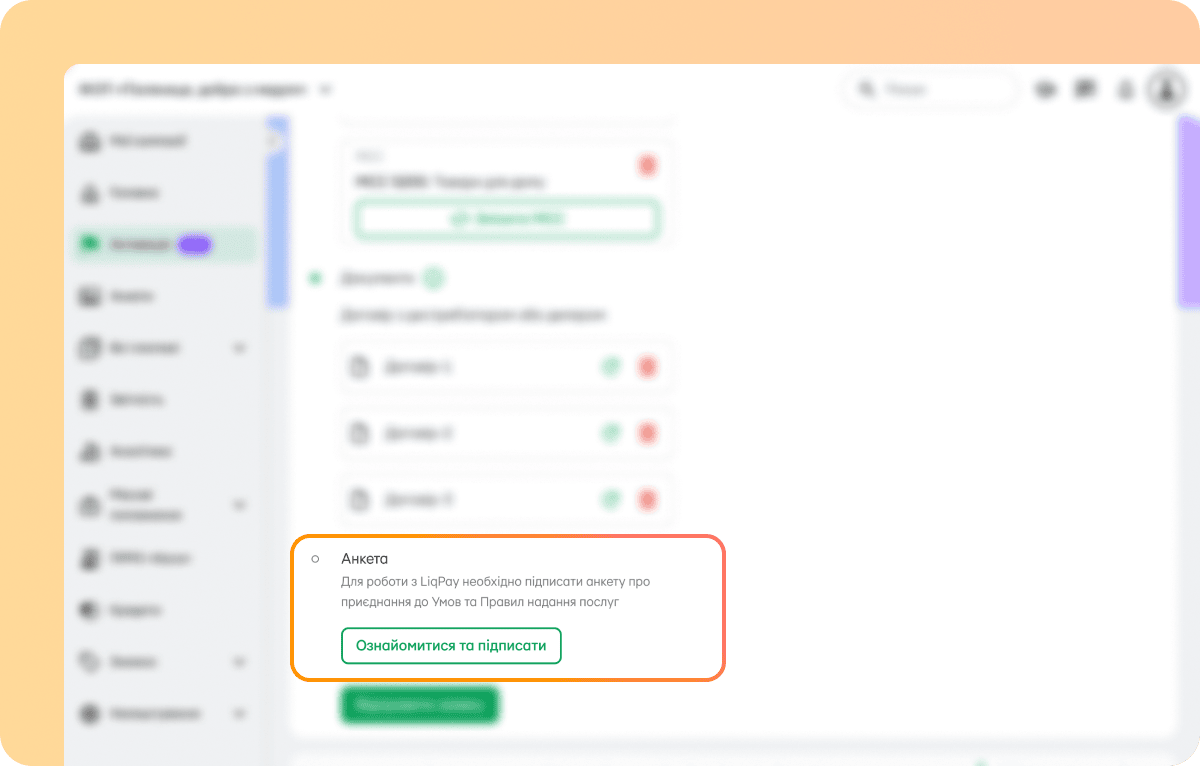Click the "Ознайомитися та підписати" button
1200x766 pixels.
(x=451, y=645)
